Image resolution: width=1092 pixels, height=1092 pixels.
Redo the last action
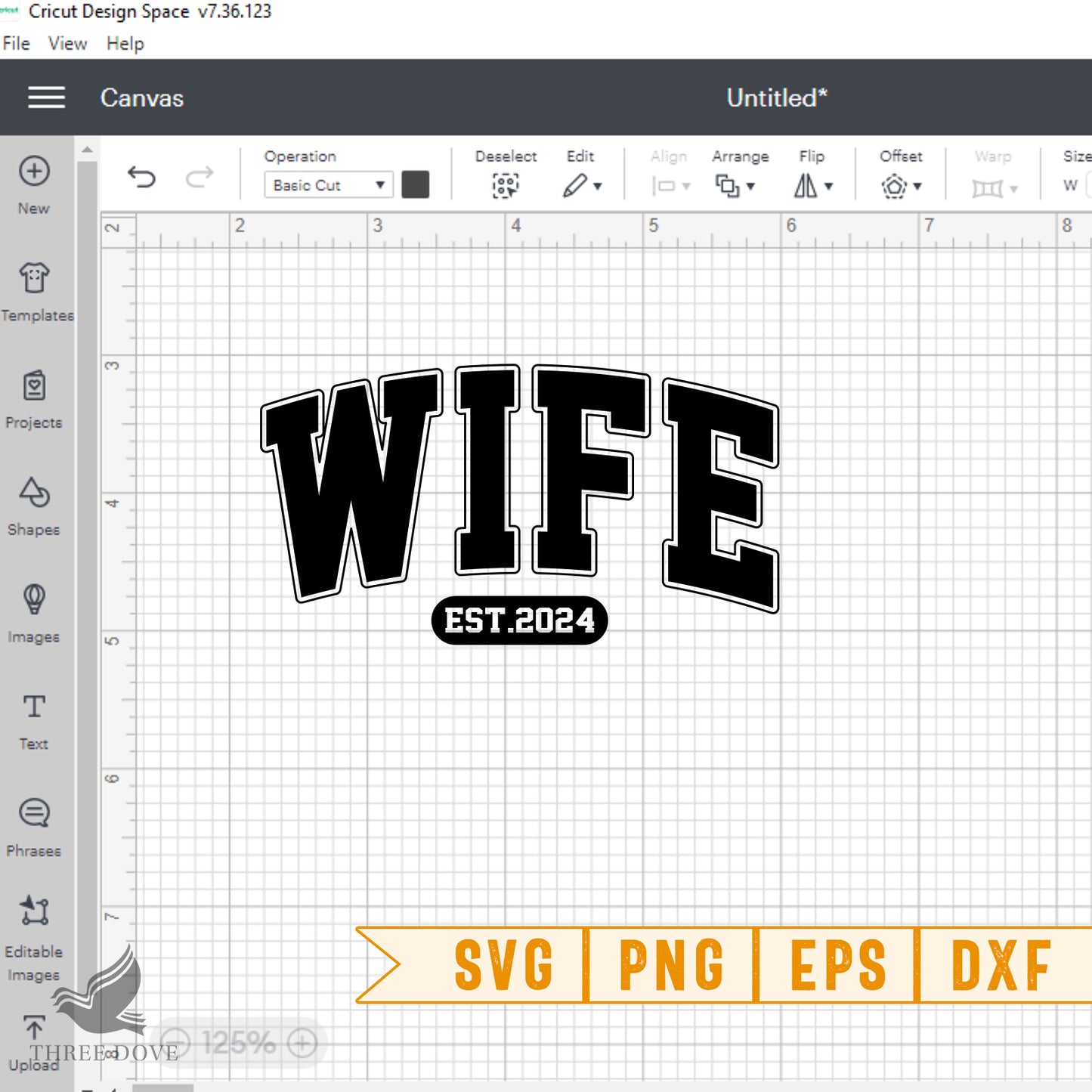pyautogui.click(x=200, y=178)
